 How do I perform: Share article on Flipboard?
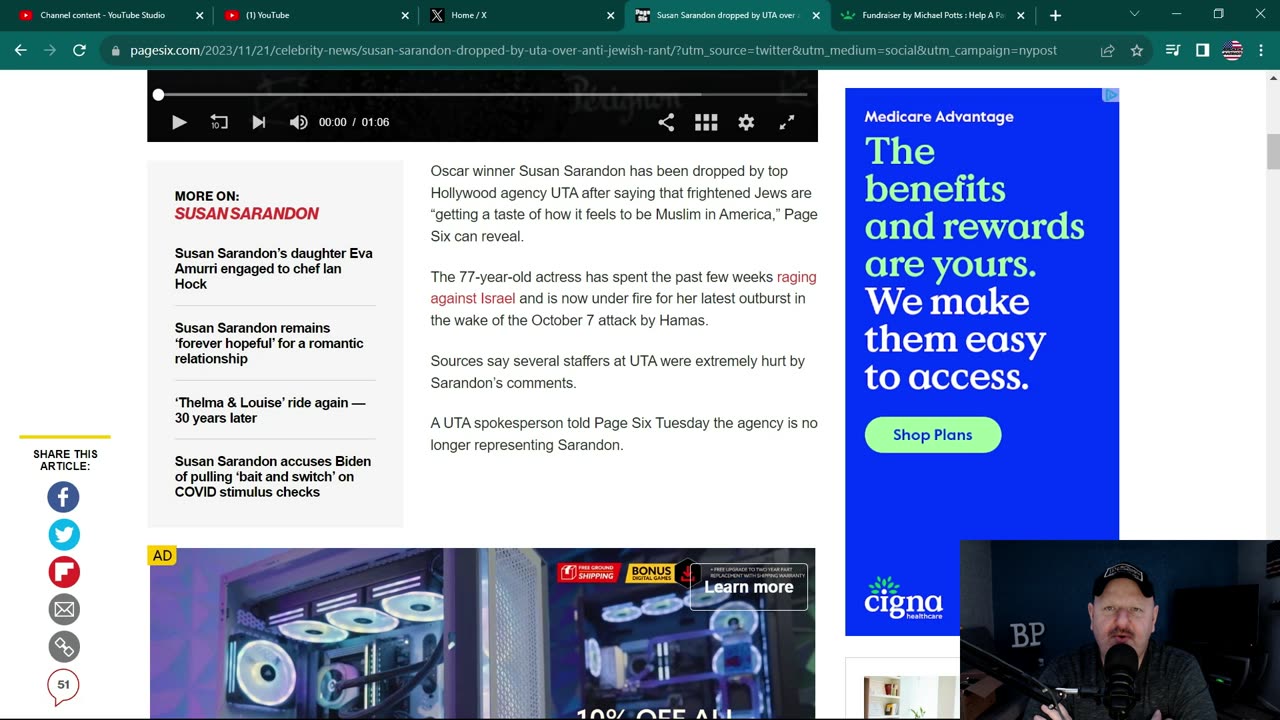[x=64, y=572]
